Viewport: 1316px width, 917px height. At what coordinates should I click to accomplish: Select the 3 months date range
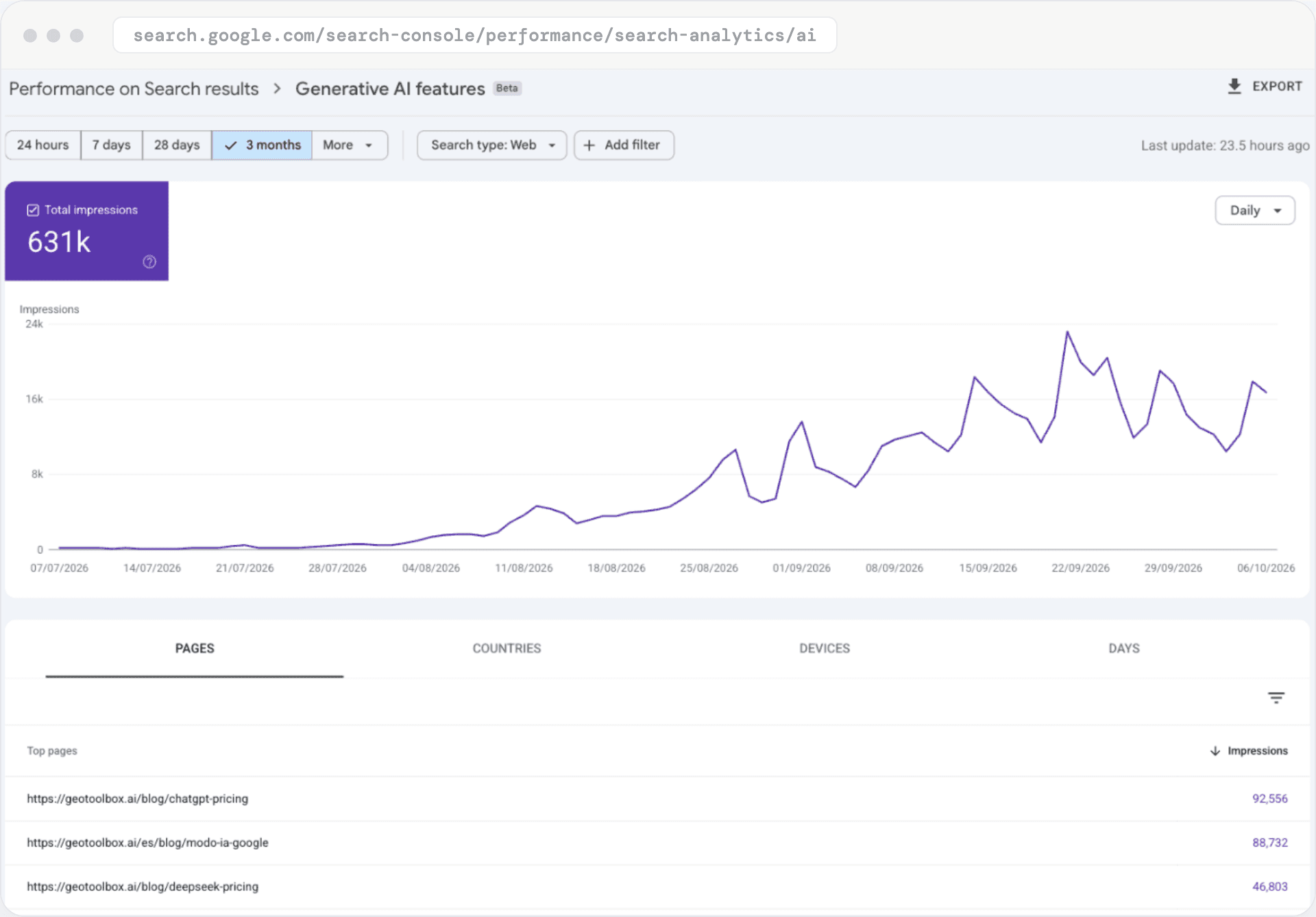[262, 145]
